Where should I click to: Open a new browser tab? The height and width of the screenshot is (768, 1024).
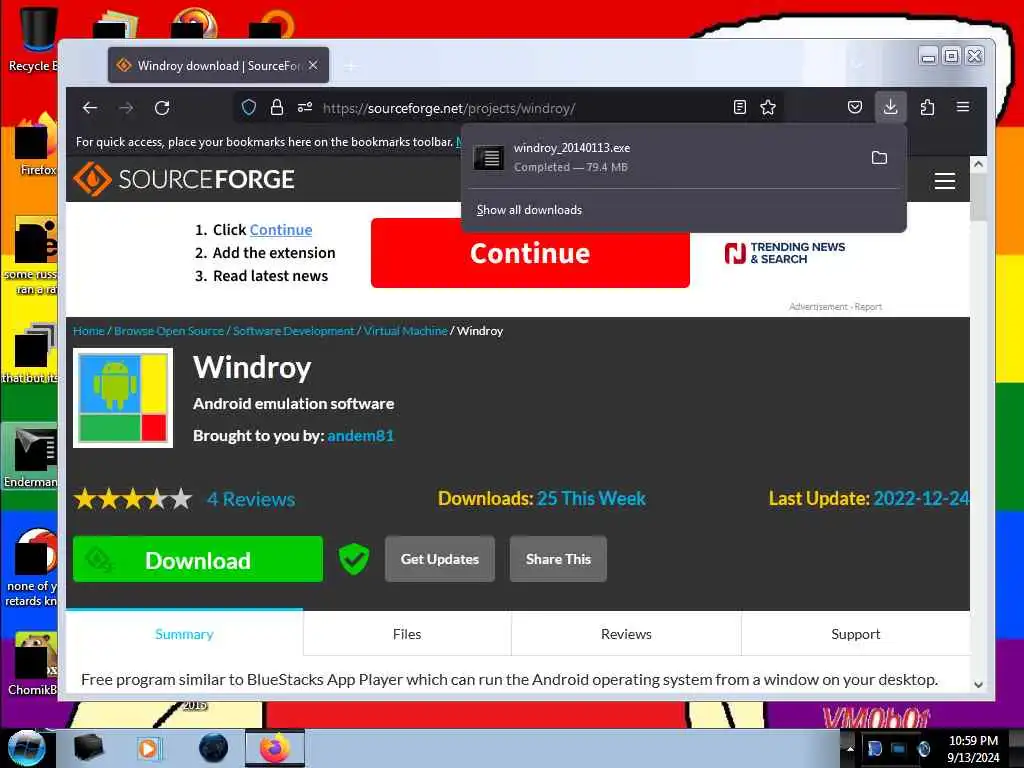pyautogui.click(x=351, y=66)
